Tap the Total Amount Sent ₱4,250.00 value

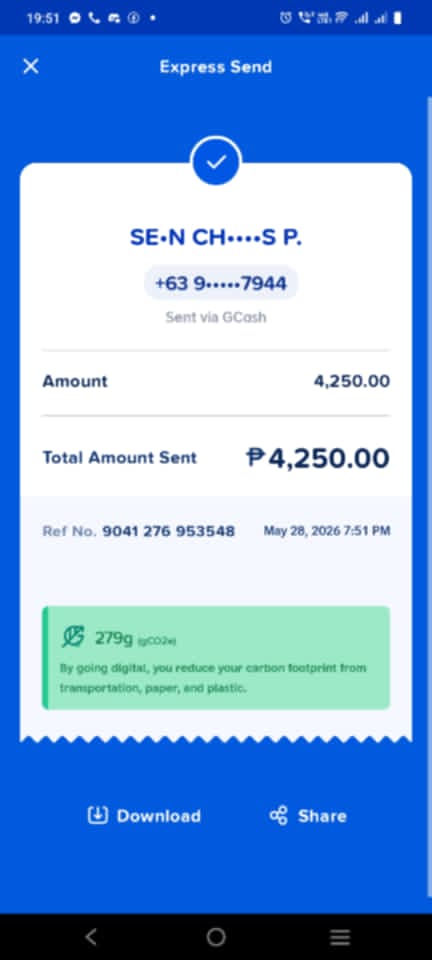[x=318, y=458]
